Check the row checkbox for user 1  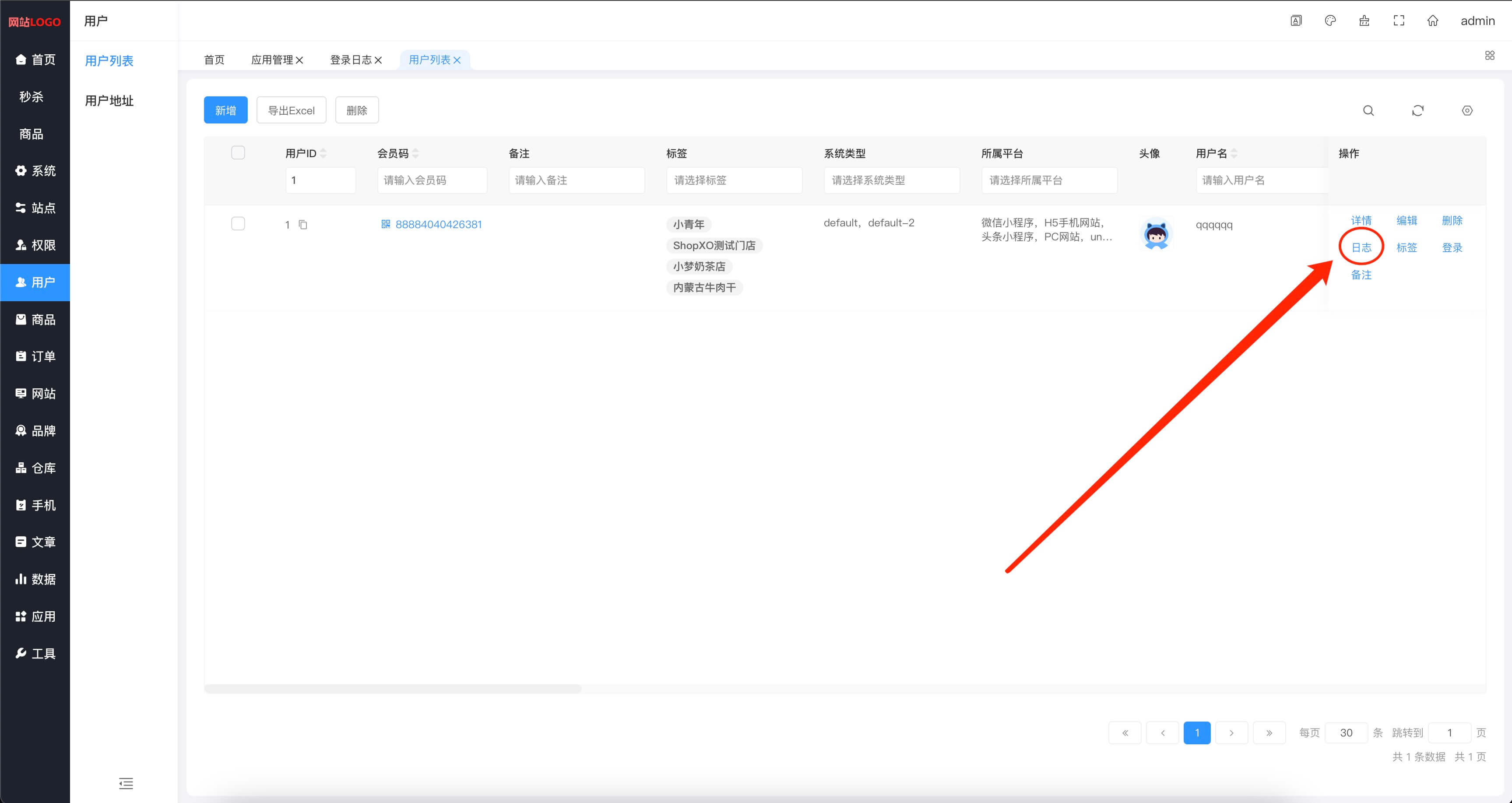[238, 224]
